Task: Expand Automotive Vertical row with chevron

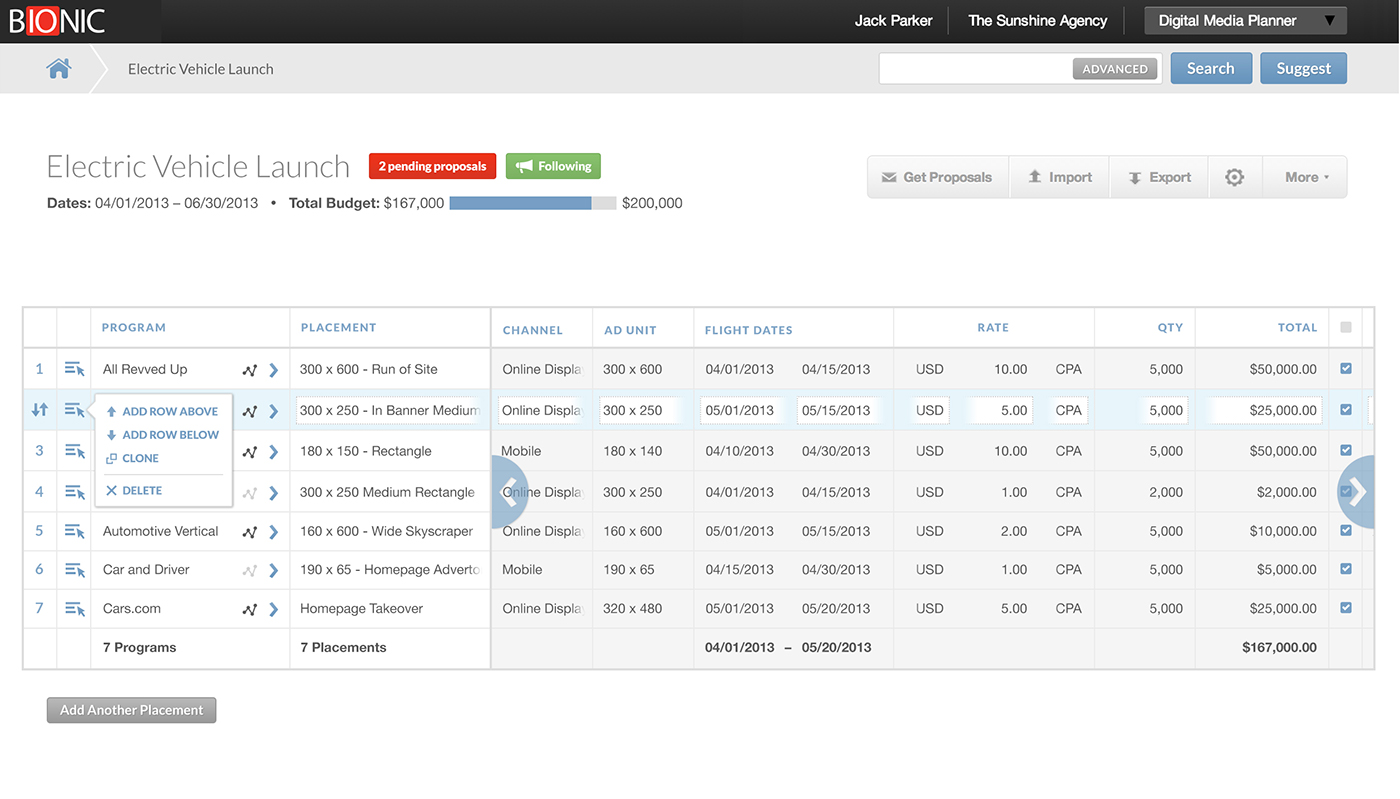Action: [274, 532]
